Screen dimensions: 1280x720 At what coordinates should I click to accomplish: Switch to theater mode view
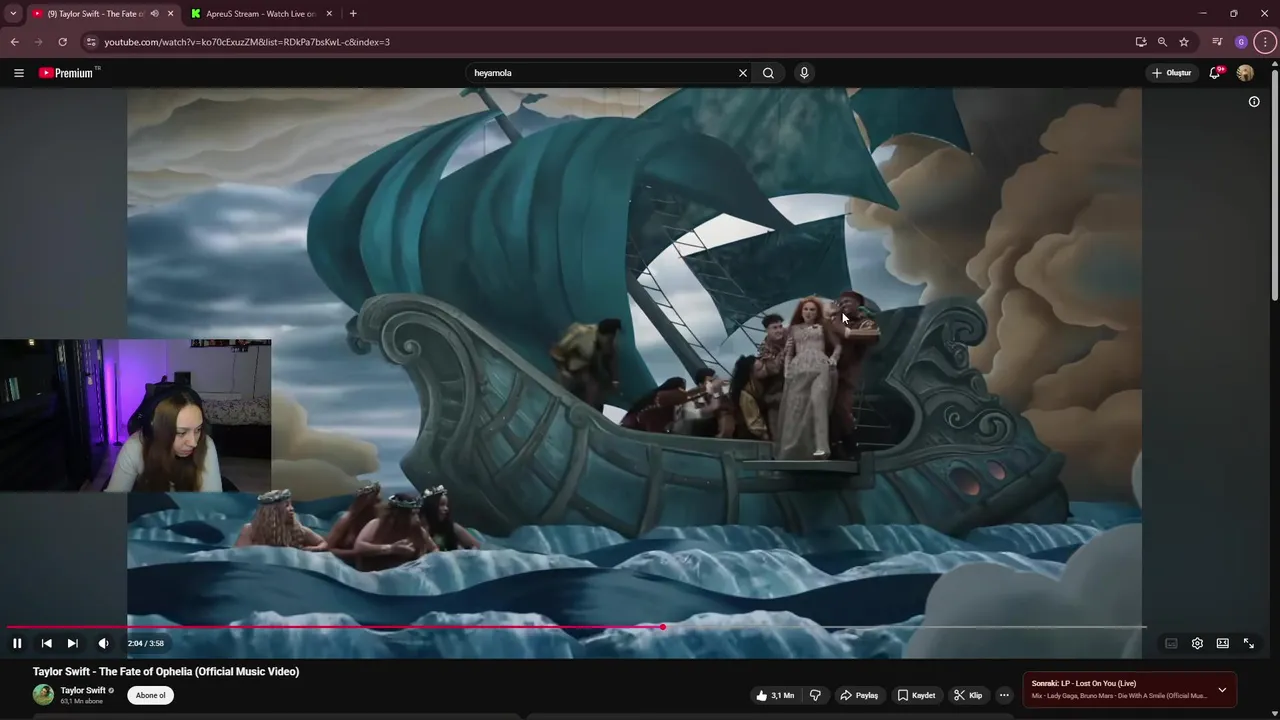pyautogui.click(x=1222, y=643)
